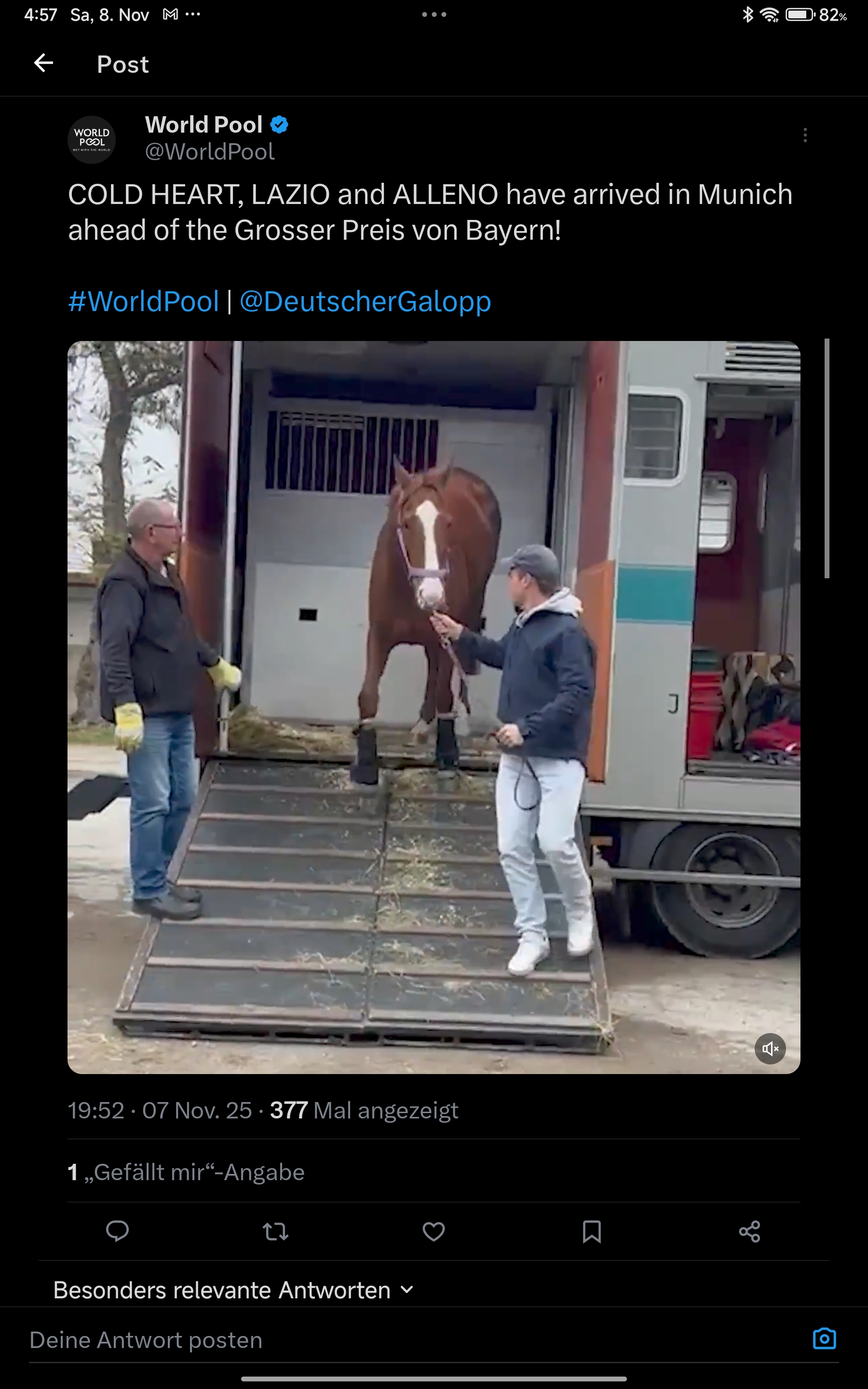
Task: Open the World Pool account name
Action: click(x=204, y=124)
